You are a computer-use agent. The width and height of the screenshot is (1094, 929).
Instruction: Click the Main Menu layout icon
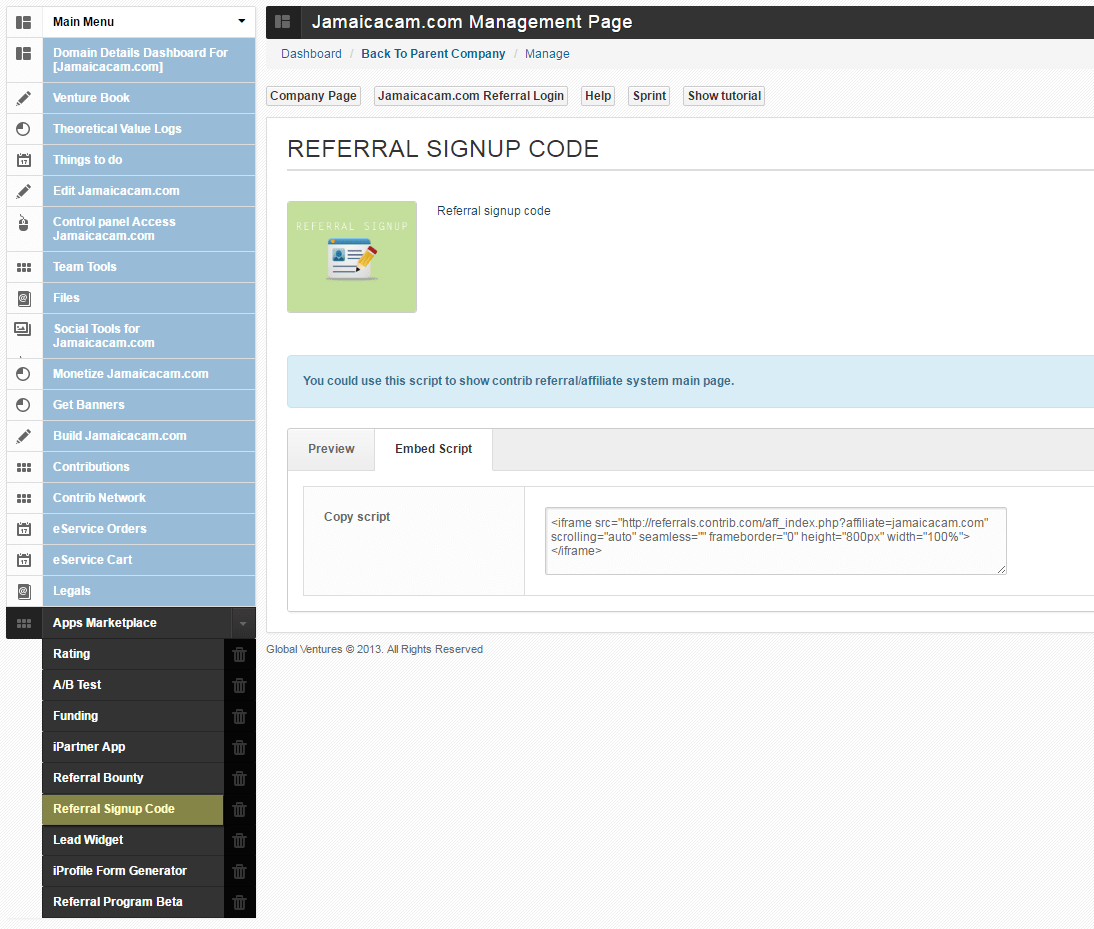click(x=24, y=22)
